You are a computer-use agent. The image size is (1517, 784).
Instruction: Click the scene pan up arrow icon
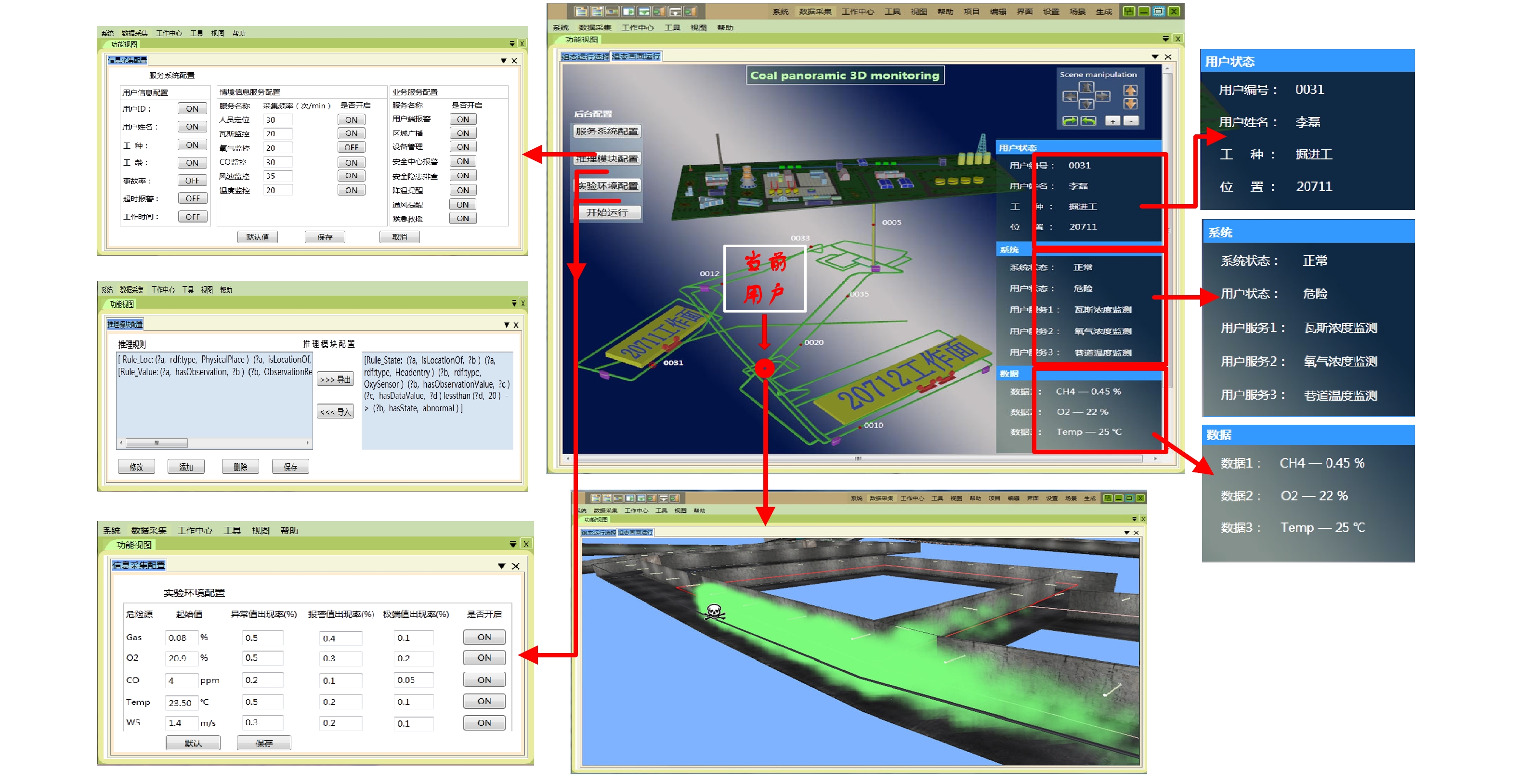click(1086, 87)
